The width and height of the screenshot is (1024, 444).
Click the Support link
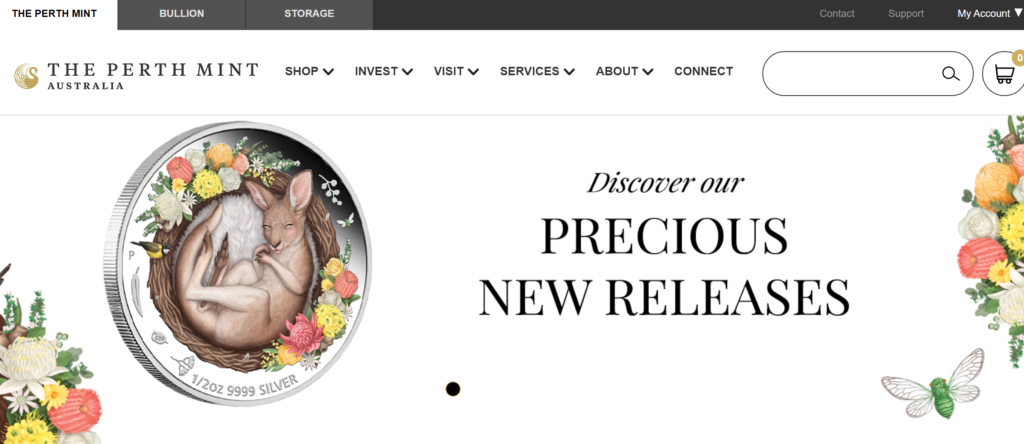pos(906,14)
